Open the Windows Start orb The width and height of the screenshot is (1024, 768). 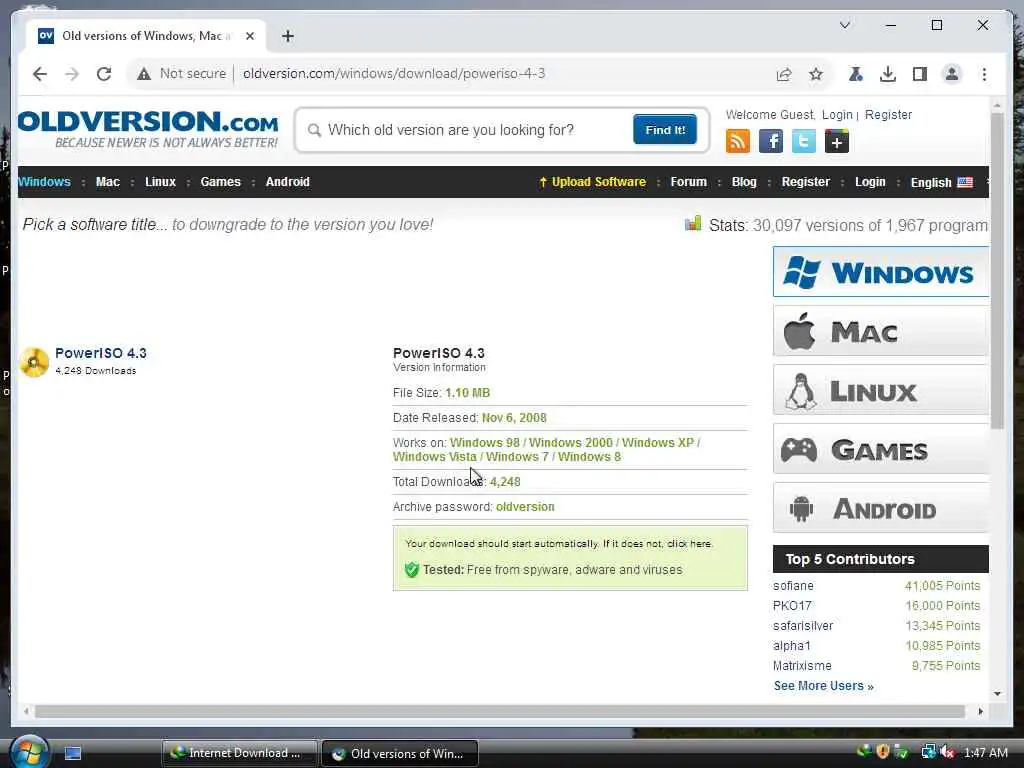click(x=29, y=752)
